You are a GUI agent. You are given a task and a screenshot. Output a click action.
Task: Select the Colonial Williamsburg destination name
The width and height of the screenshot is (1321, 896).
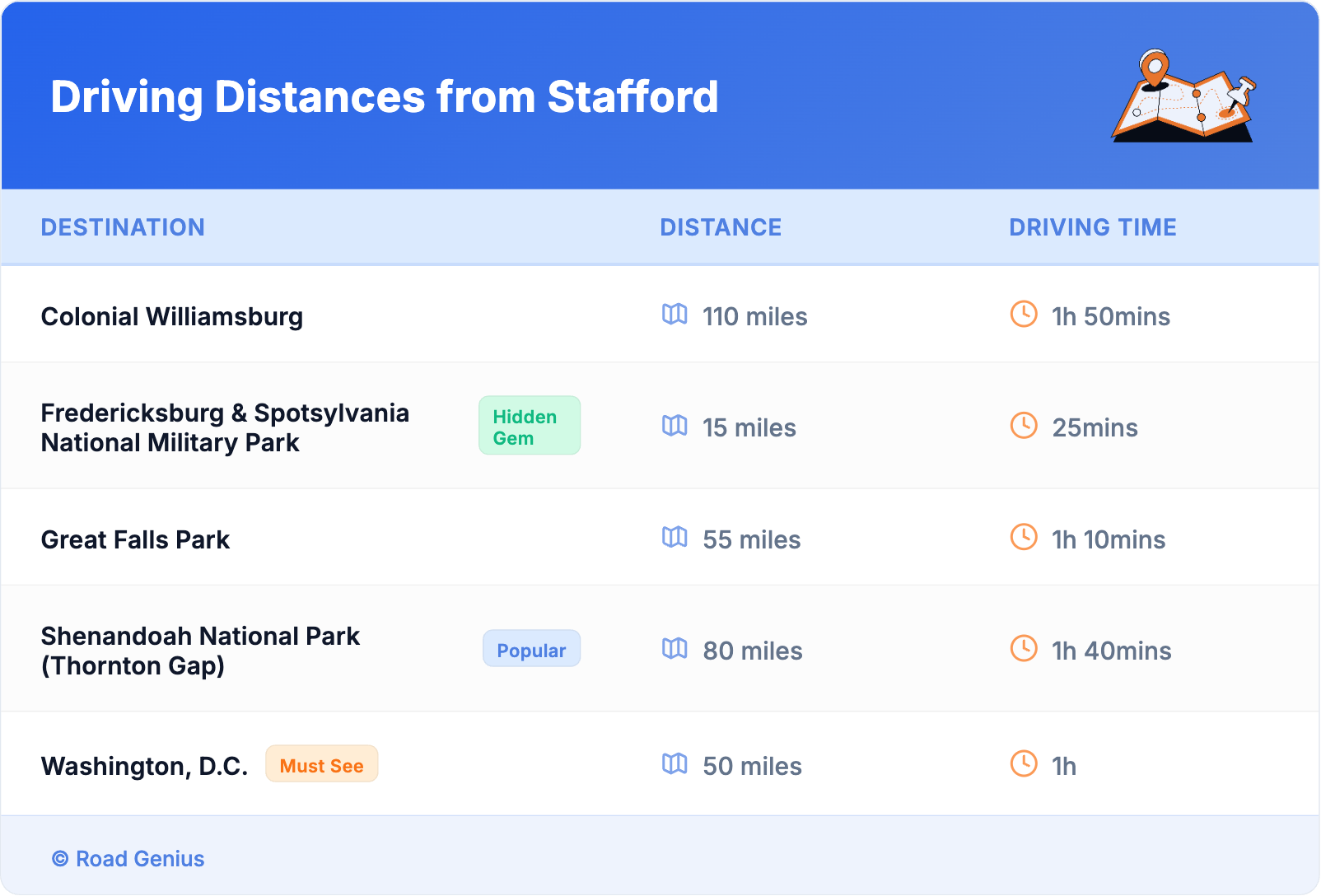(172, 317)
